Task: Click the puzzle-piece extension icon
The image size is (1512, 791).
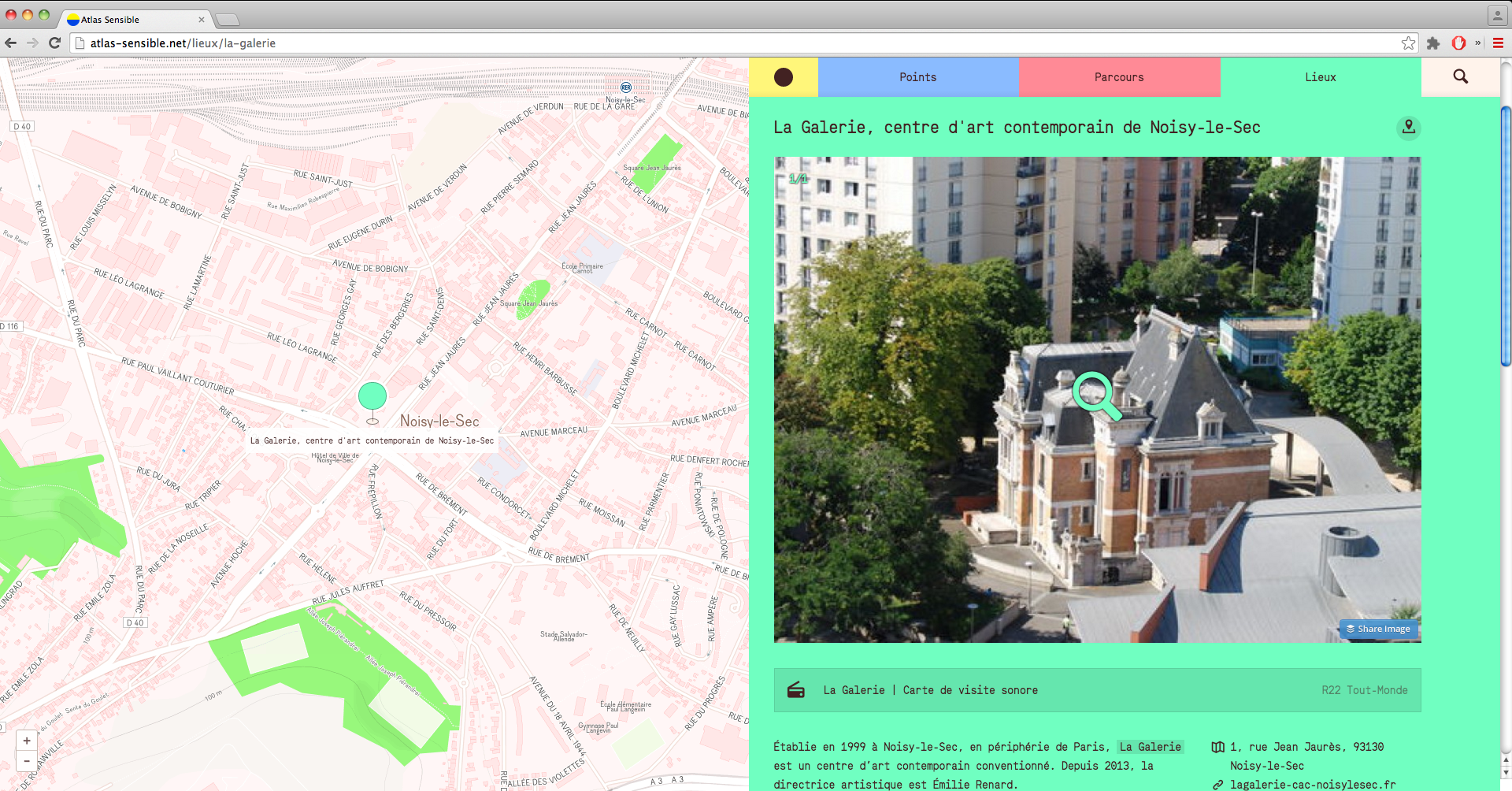Action: pos(1433,43)
